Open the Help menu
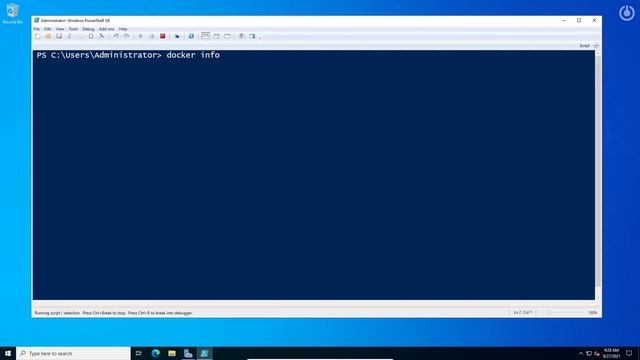 122,29
